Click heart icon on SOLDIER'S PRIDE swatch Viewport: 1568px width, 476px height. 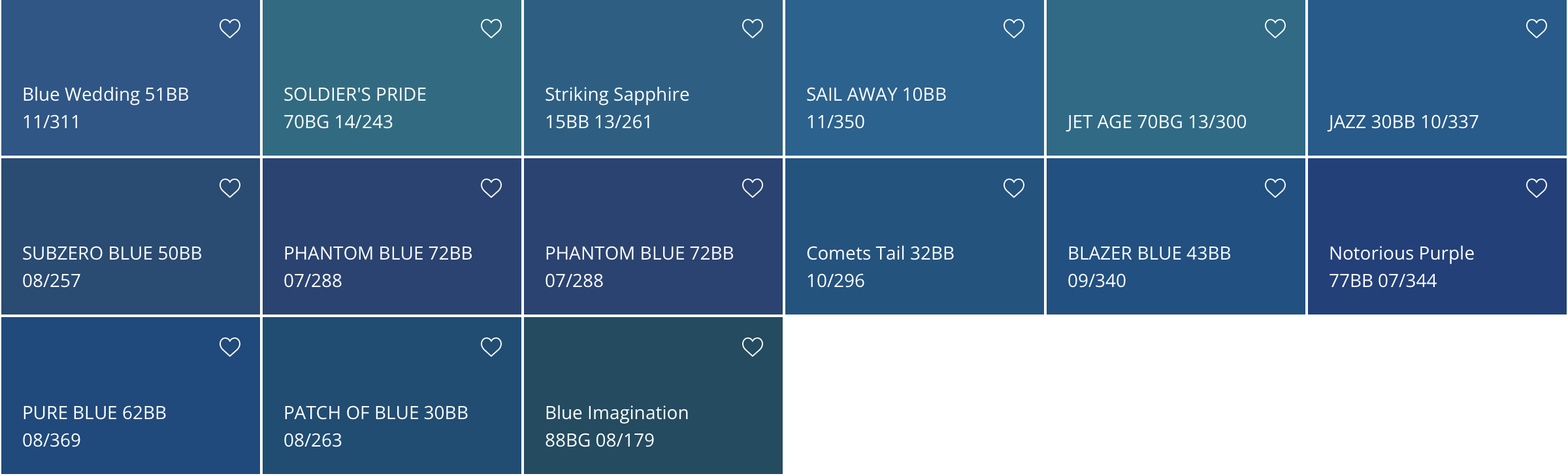pos(491,29)
